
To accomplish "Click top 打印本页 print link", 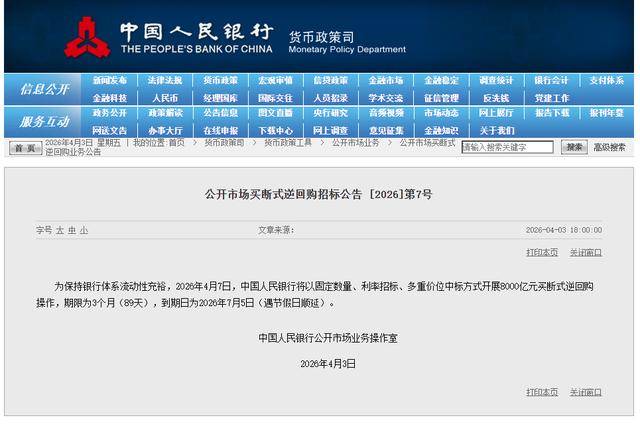I will pos(542,252).
